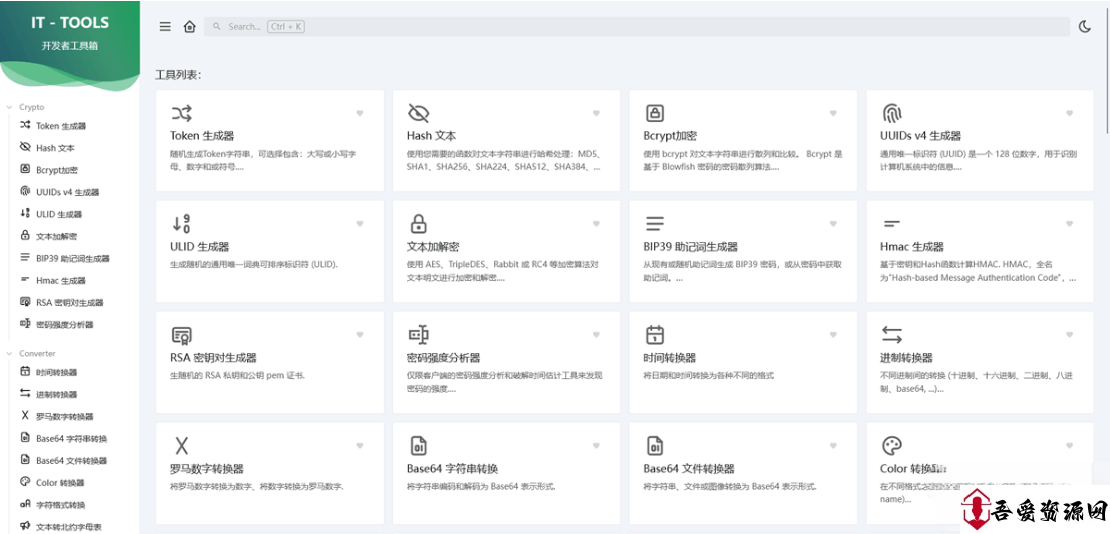Open the Base64 字符串转换 card title

pyautogui.click(x=452, y=469)
